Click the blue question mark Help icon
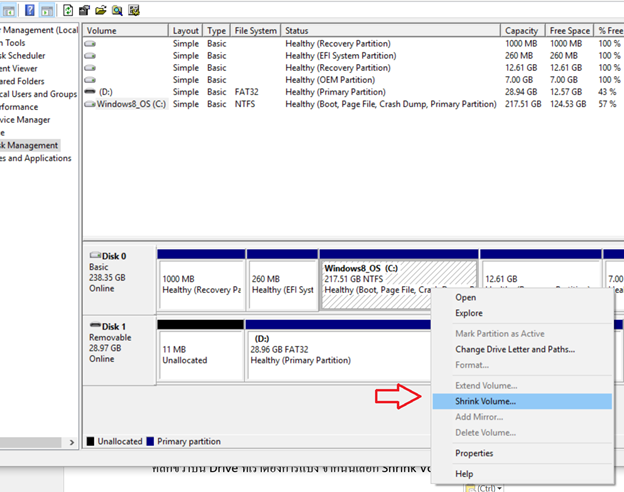 pyautogui.click(x=30, y=10)
